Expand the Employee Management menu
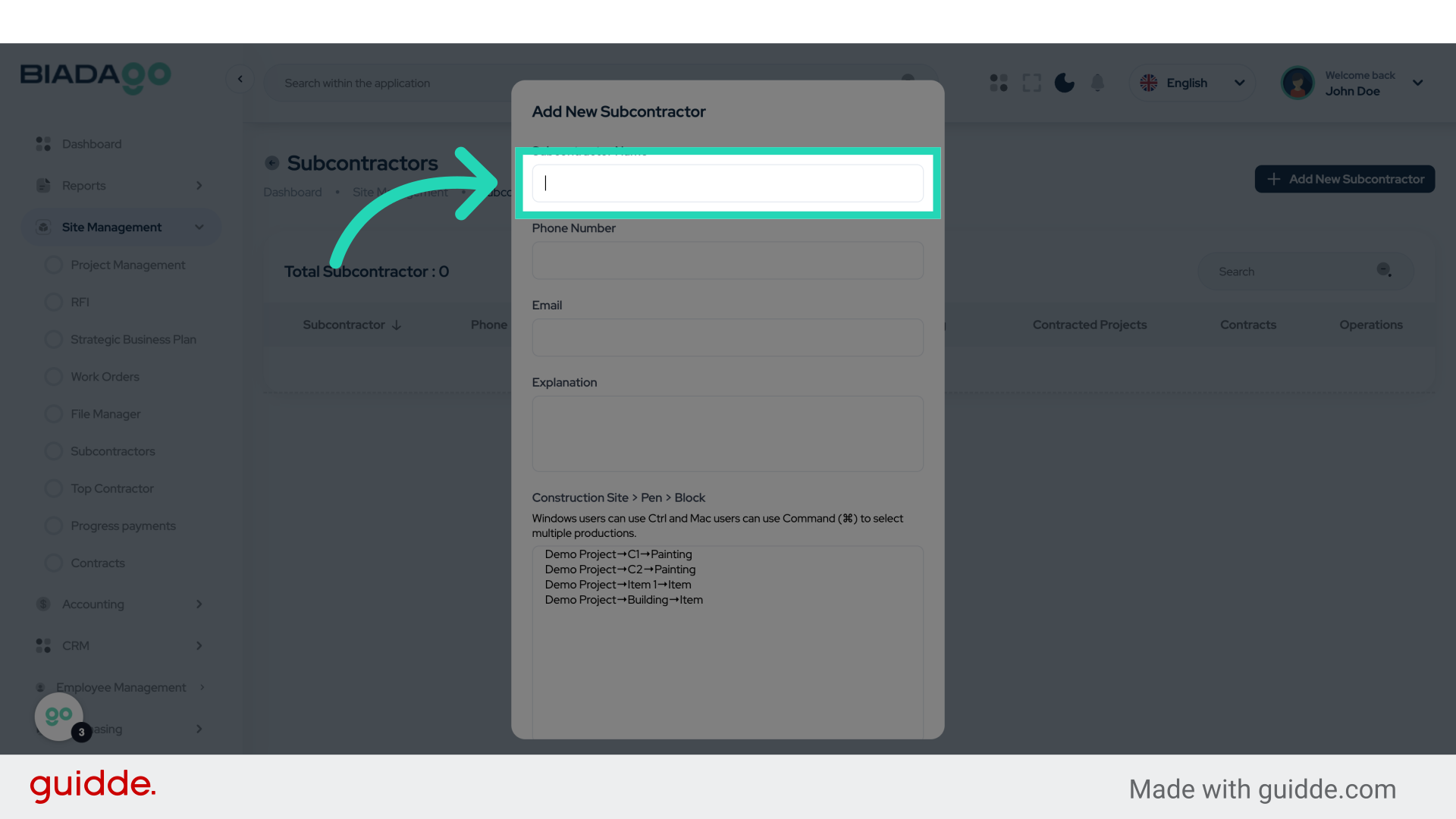Viewport: 1456px width, 819px height. point(201,687)
